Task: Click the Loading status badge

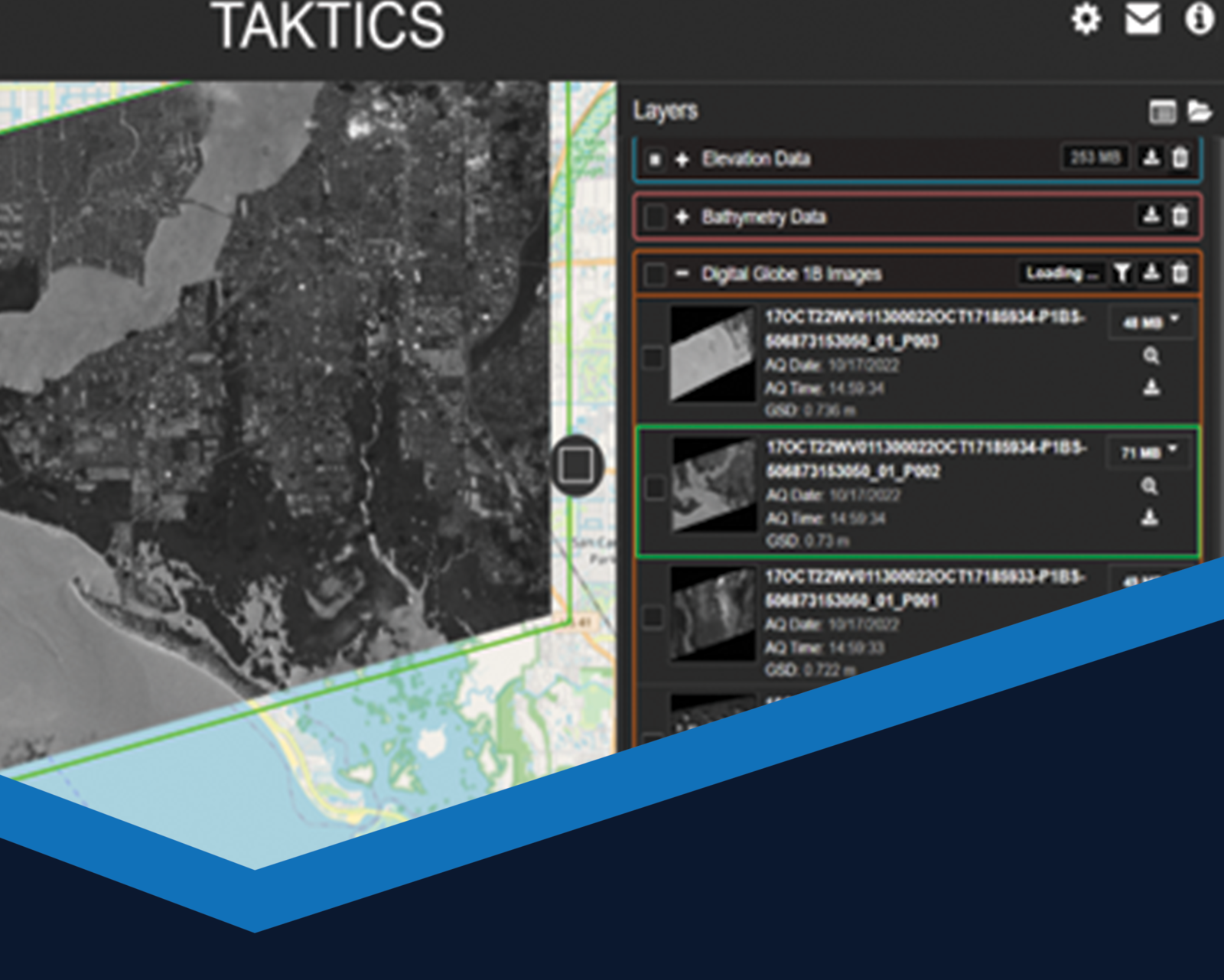Action: coord(1060,273)
